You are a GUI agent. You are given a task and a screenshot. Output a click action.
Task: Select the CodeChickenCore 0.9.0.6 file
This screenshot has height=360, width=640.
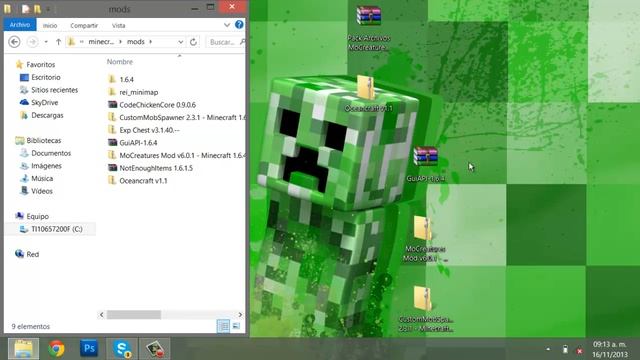158,105
